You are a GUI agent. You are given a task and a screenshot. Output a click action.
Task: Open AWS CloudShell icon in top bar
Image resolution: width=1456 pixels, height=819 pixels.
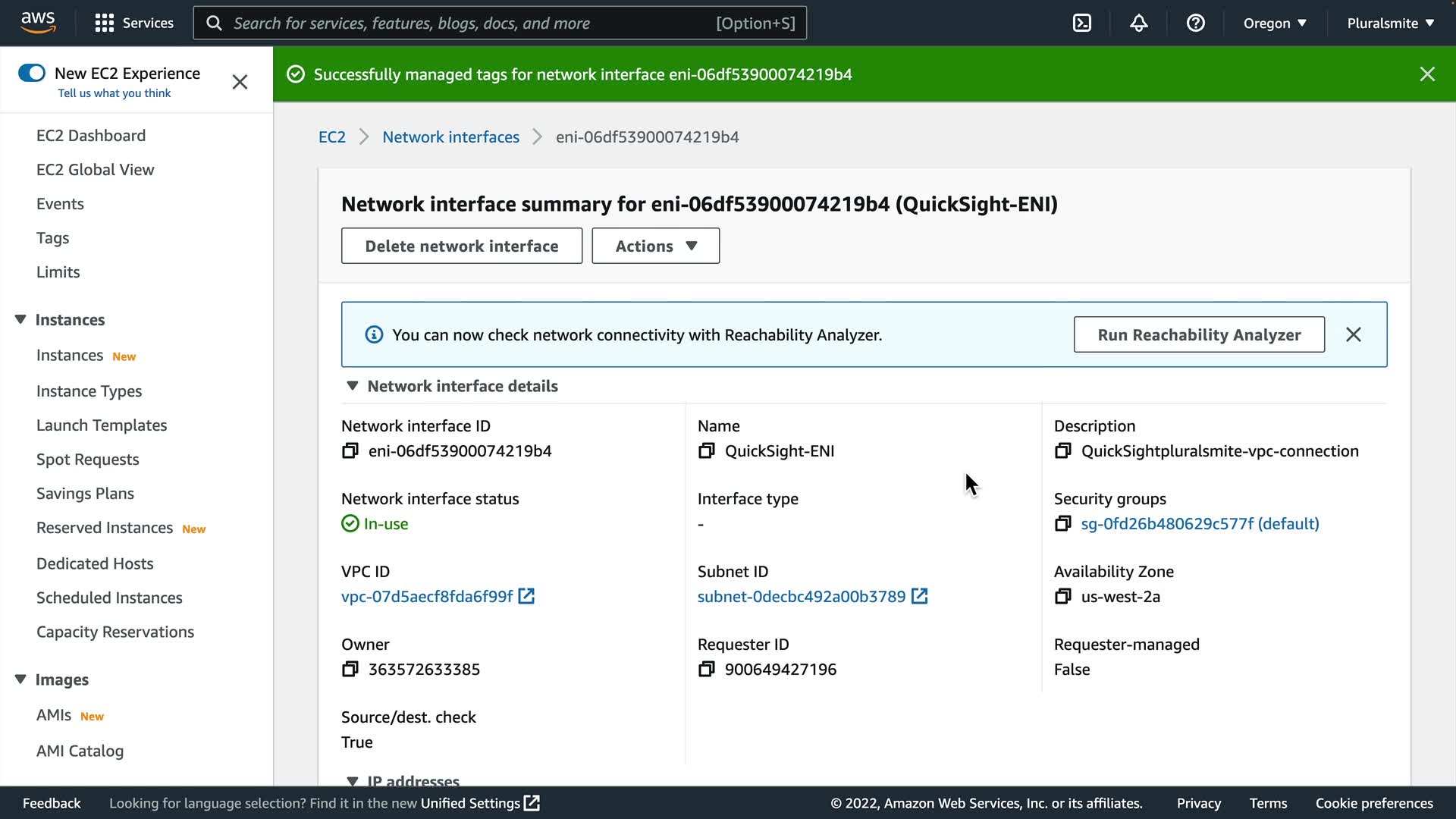pyautogui.click(x=1082, y=23)
